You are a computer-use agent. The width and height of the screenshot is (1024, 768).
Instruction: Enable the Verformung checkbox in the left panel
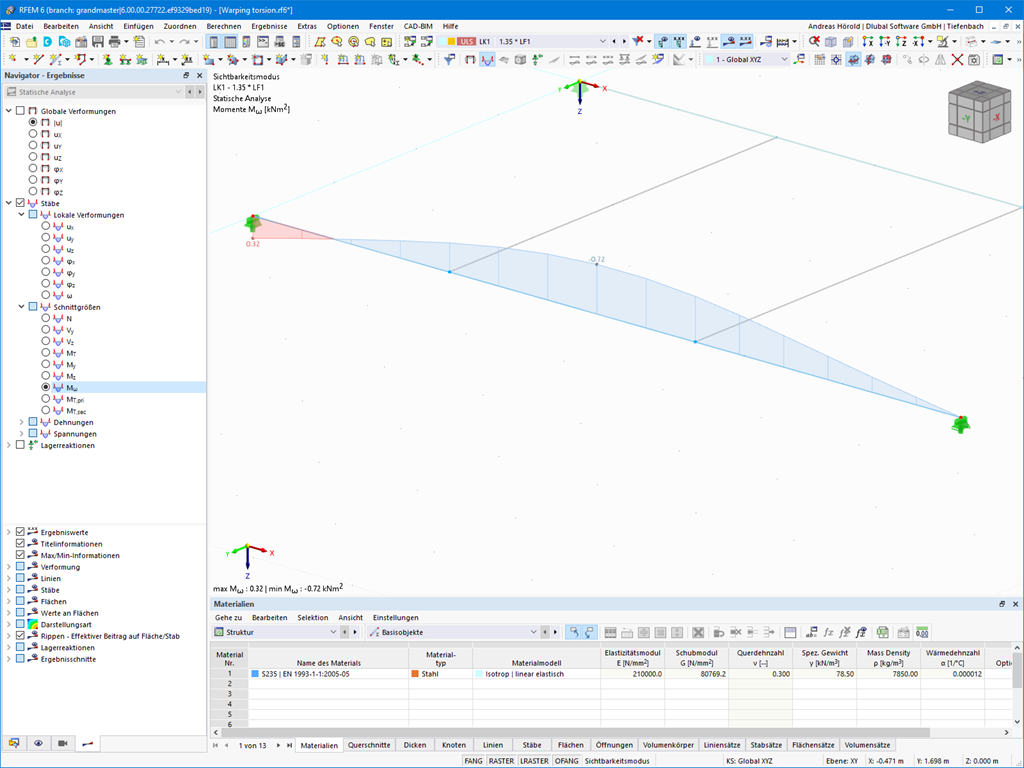point(20,565)
